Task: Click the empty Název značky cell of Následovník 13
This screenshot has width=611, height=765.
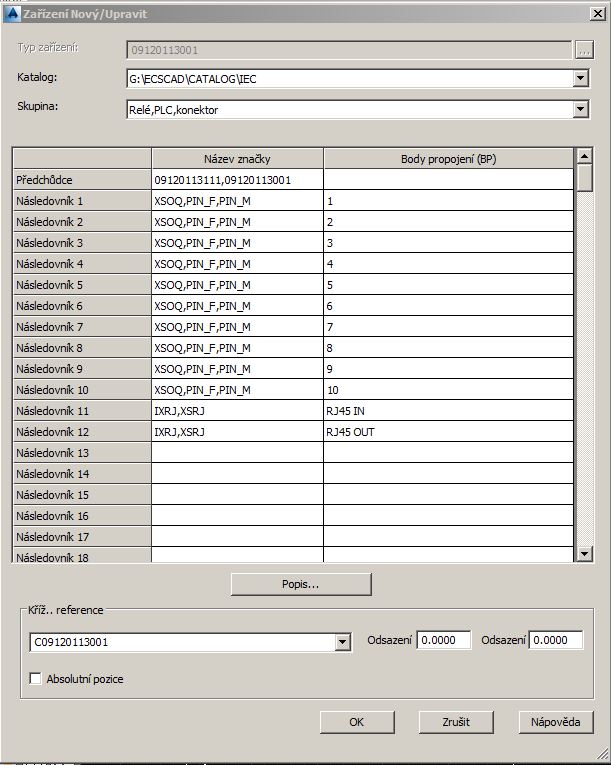Action: coord(237,452)
